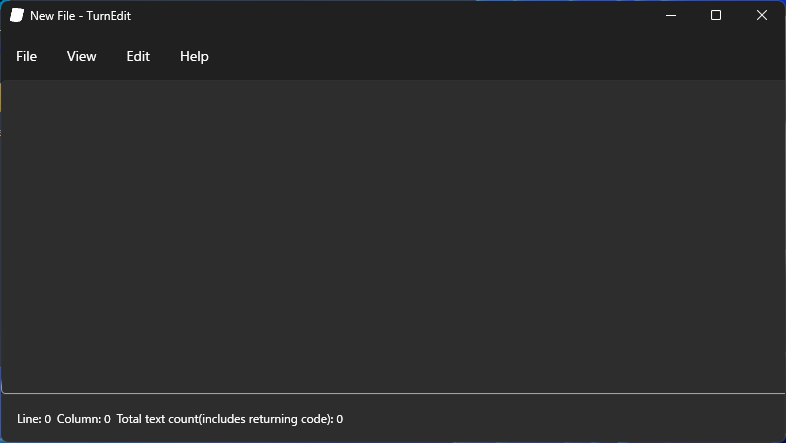Click the Line: 0 status indicator
The image size is (786, 443).
[34, 419]
